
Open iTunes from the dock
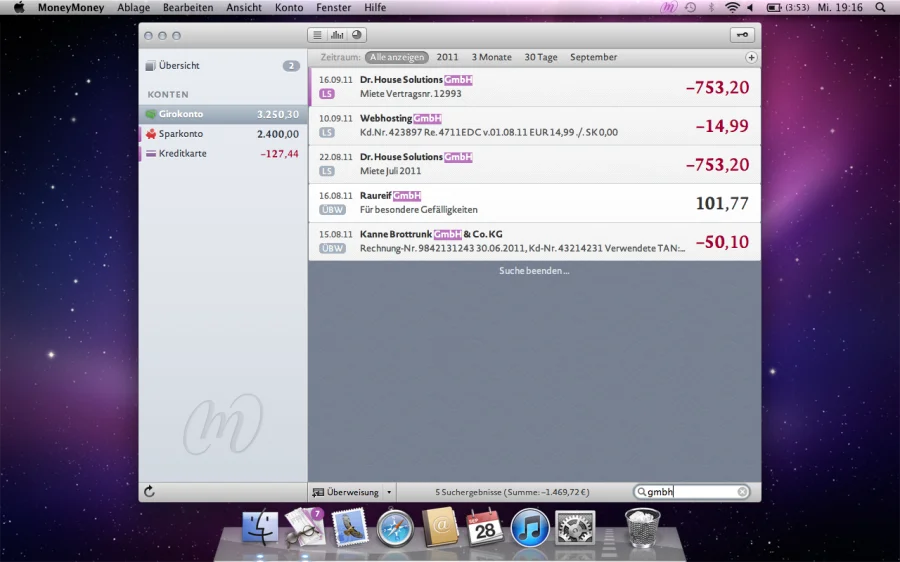point(530,527)
